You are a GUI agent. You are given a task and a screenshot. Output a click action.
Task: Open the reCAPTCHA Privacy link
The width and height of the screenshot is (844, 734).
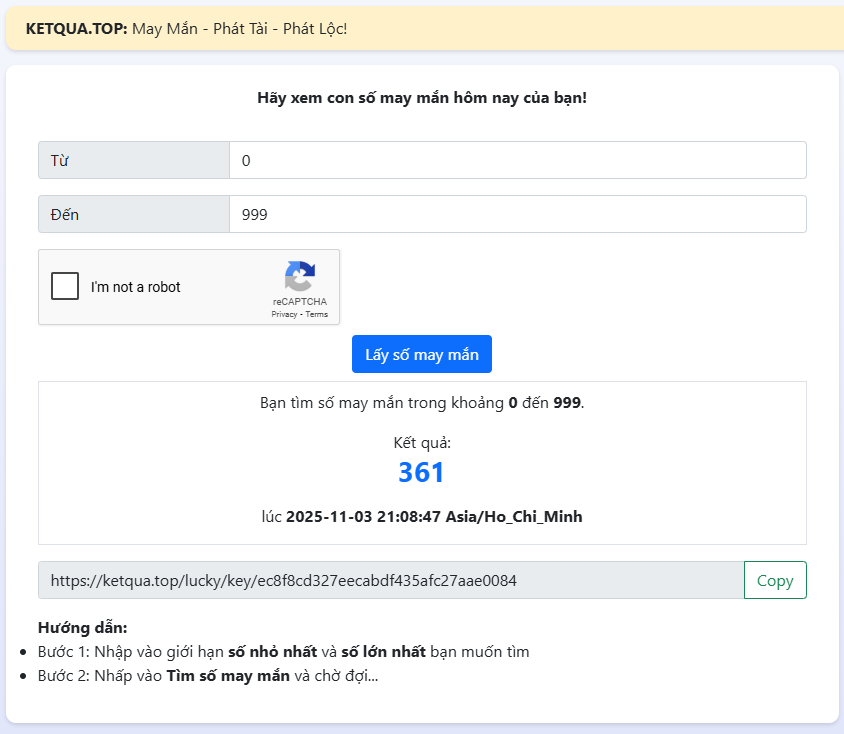coord(284,314)
